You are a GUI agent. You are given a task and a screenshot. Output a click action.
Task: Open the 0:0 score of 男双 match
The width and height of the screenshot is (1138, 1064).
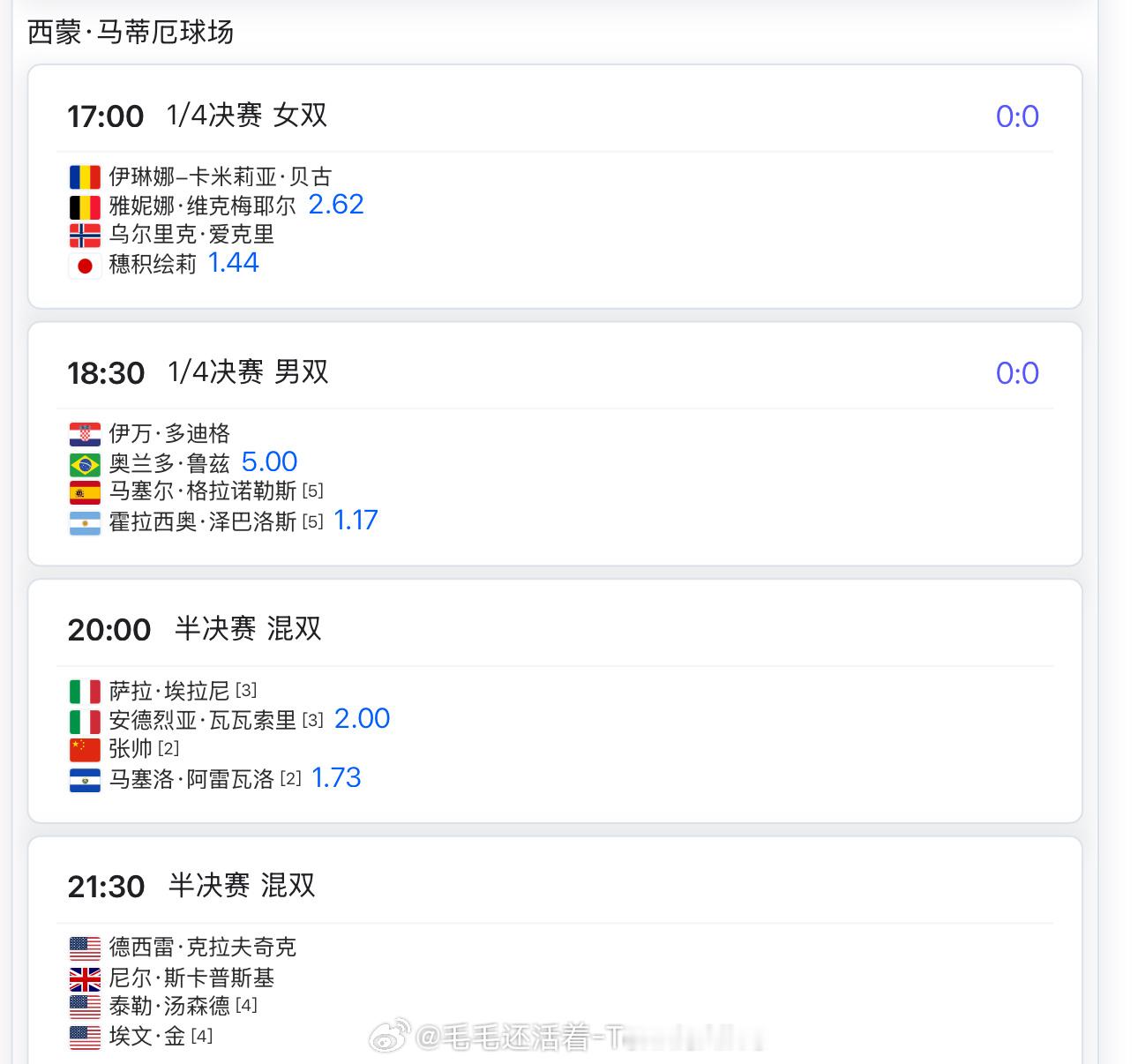pyautogui.click(x=1017, y=373)
